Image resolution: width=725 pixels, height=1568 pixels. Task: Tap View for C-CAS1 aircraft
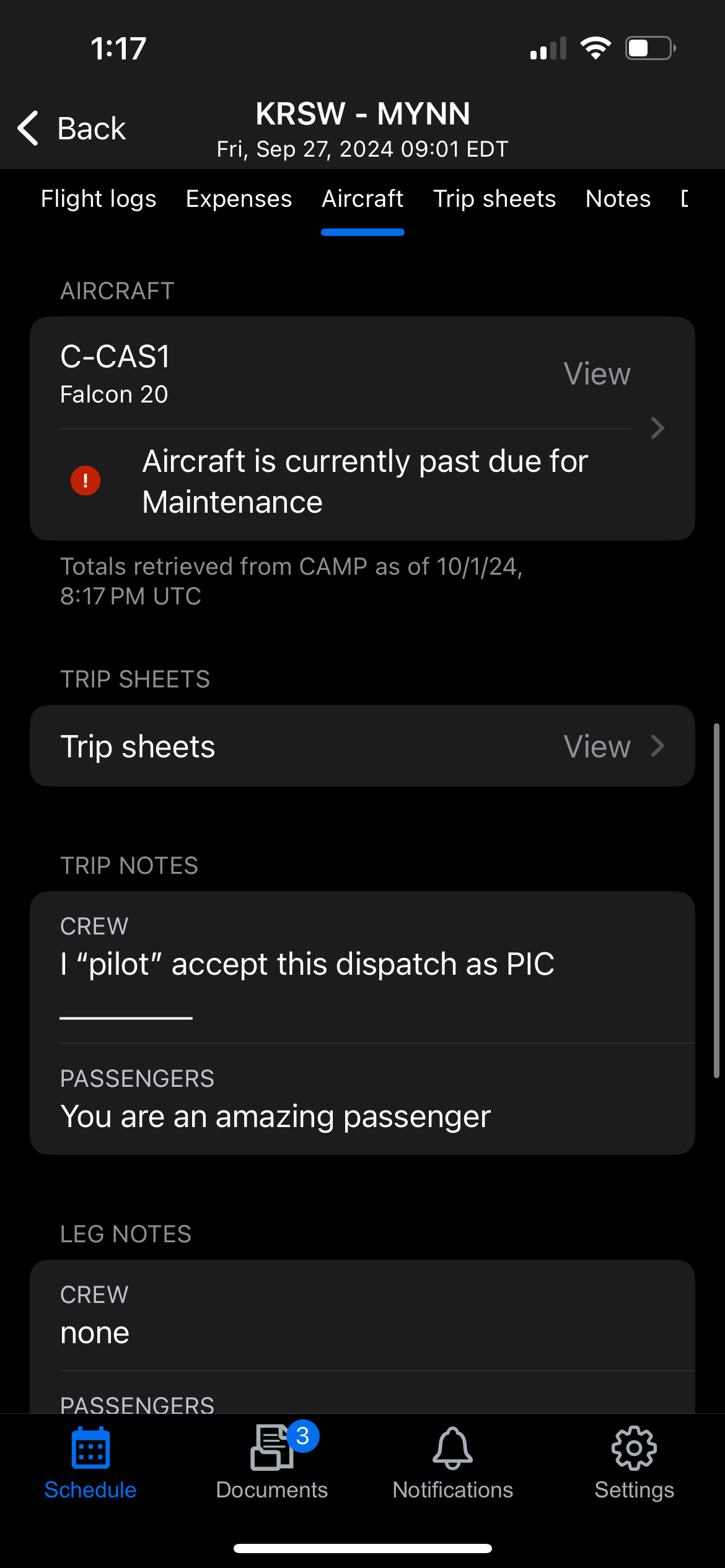(597, 373)
